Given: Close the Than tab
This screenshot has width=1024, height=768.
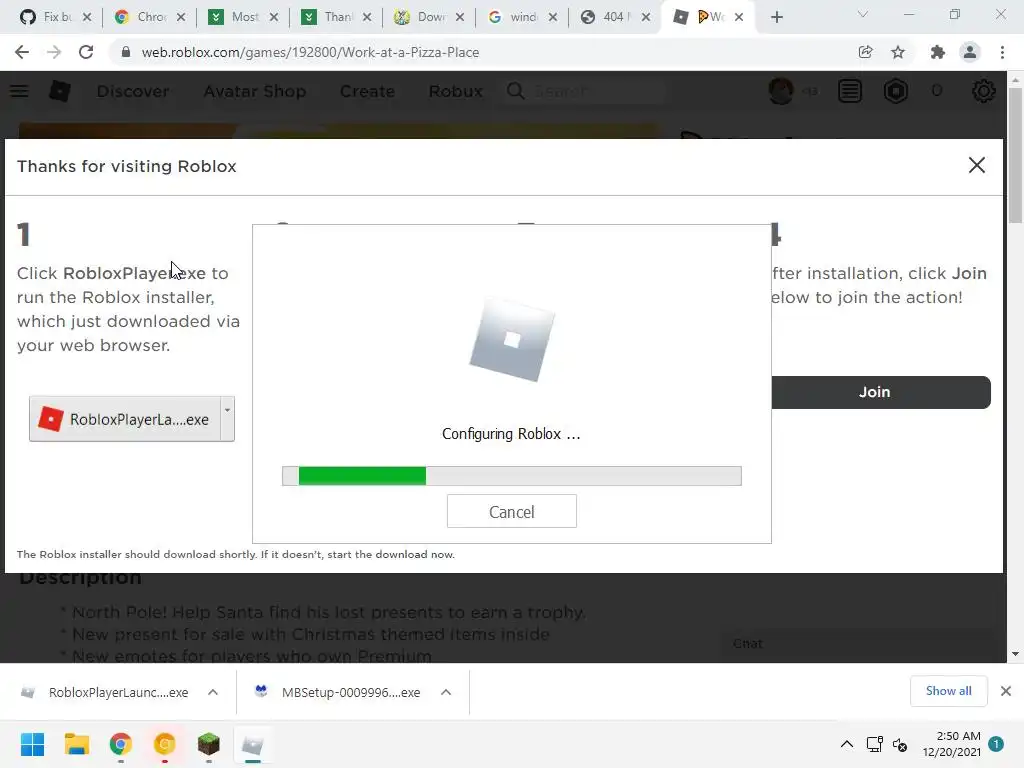Looking at the screenshot, I should click(x=367, y=17).
